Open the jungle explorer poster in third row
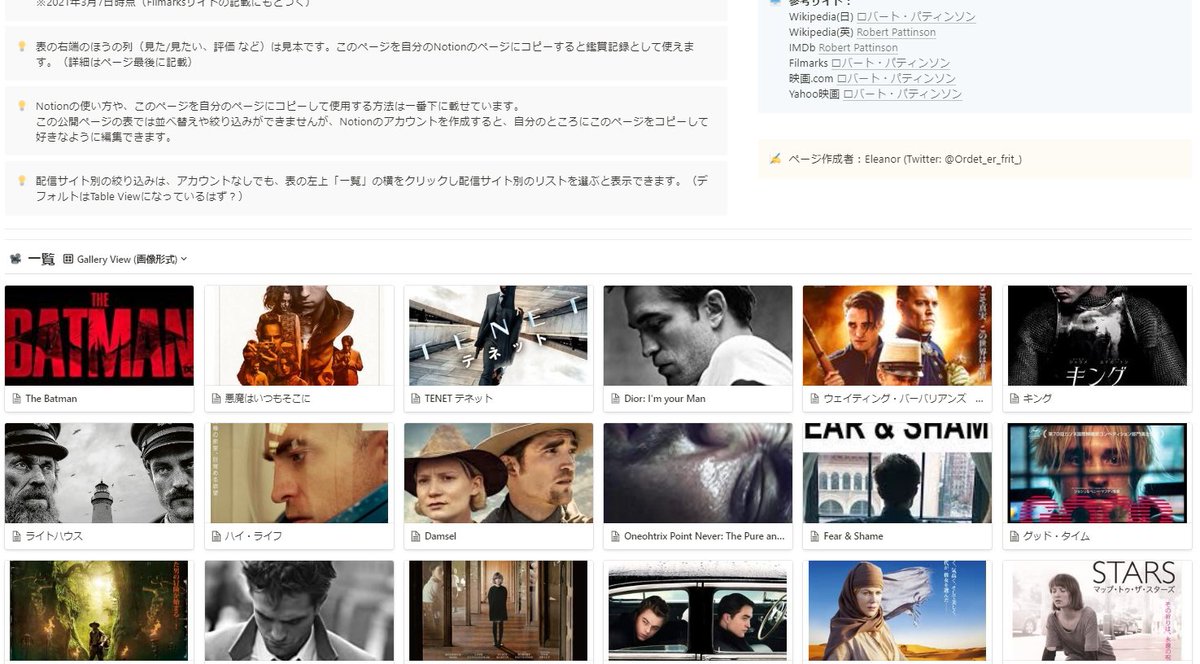Image resolution: width=1200 pixels, height=664 pixels. [x=99, y=611]
